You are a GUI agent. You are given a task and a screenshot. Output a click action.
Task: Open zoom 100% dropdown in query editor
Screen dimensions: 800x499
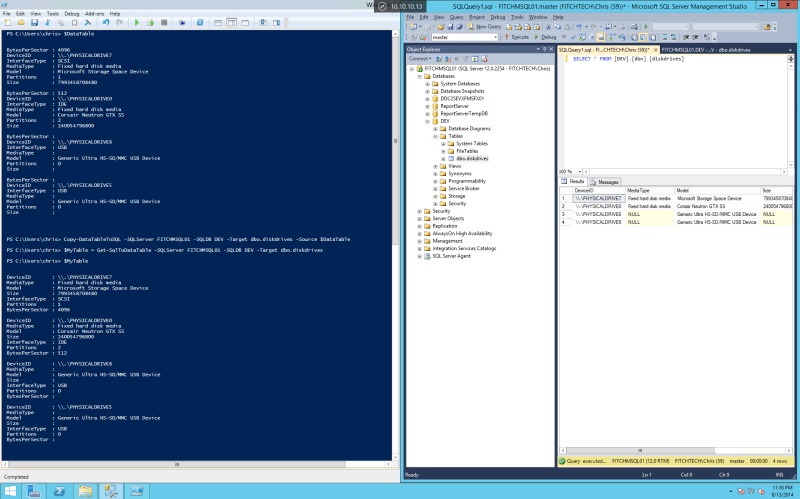pyautogui.click(x=580, y=172)
